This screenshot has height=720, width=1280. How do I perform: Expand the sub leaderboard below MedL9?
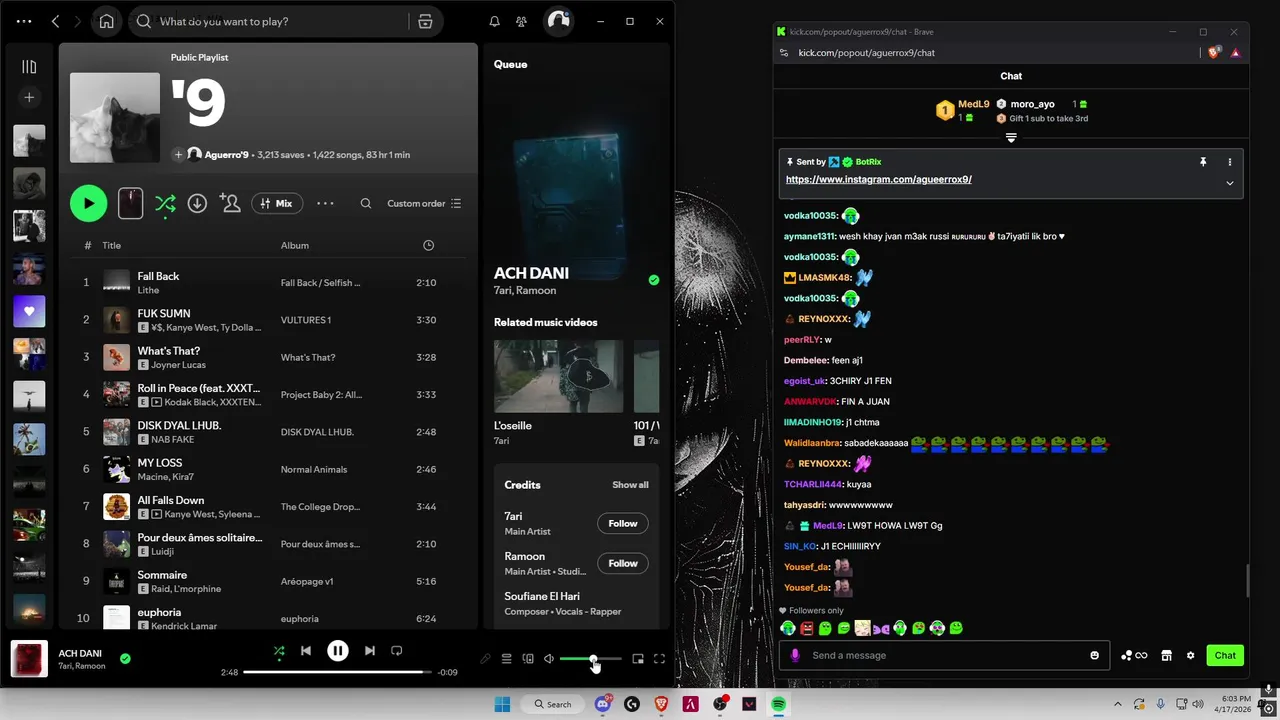click(1011, 137)
